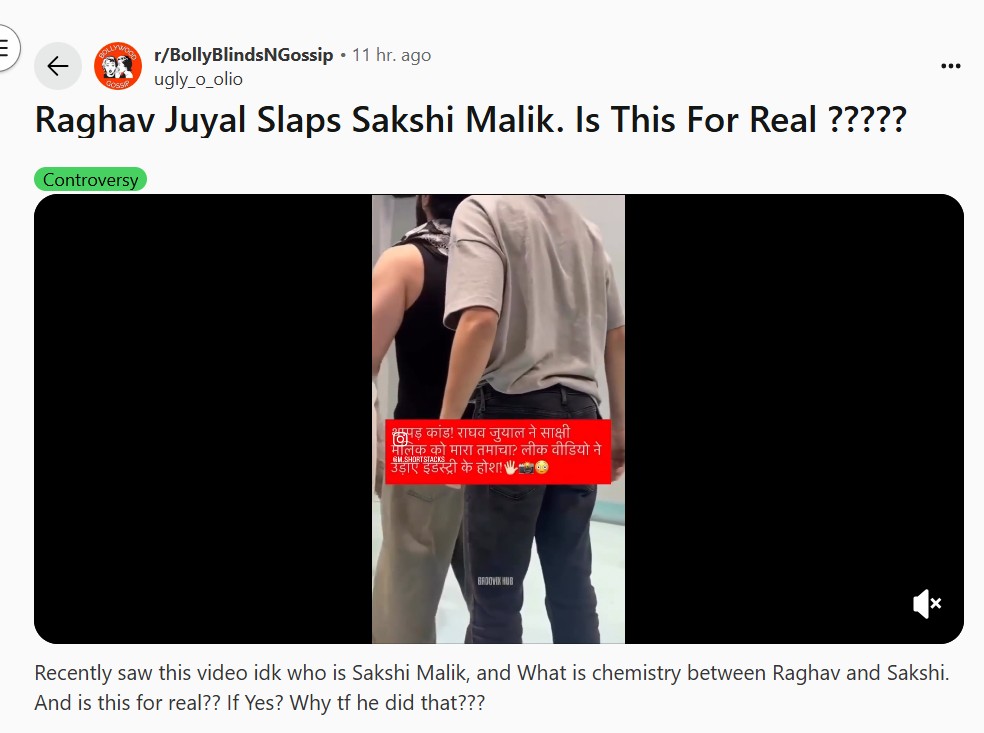Select the post title about Raghav Juyal

click(471, 119)
